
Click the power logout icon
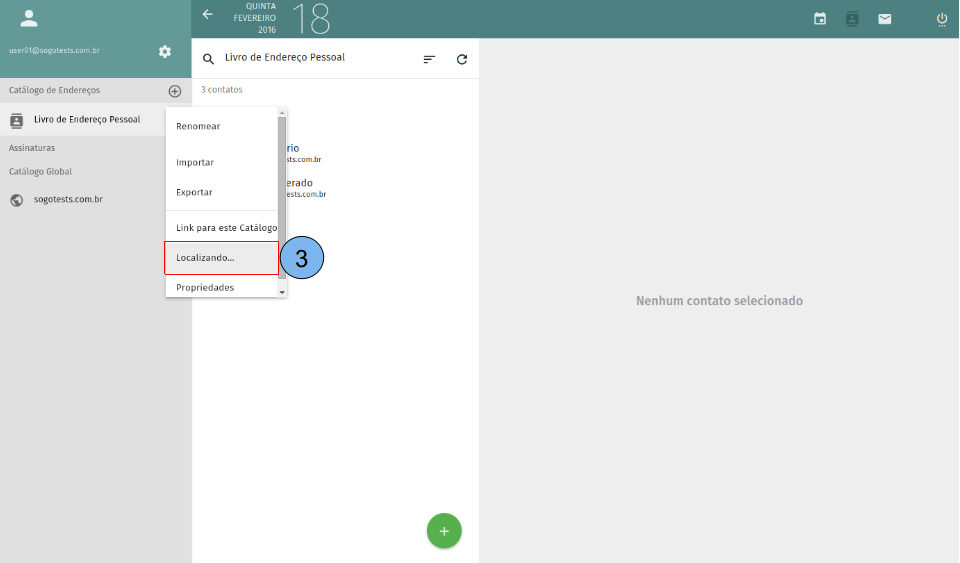click(942, 19)
